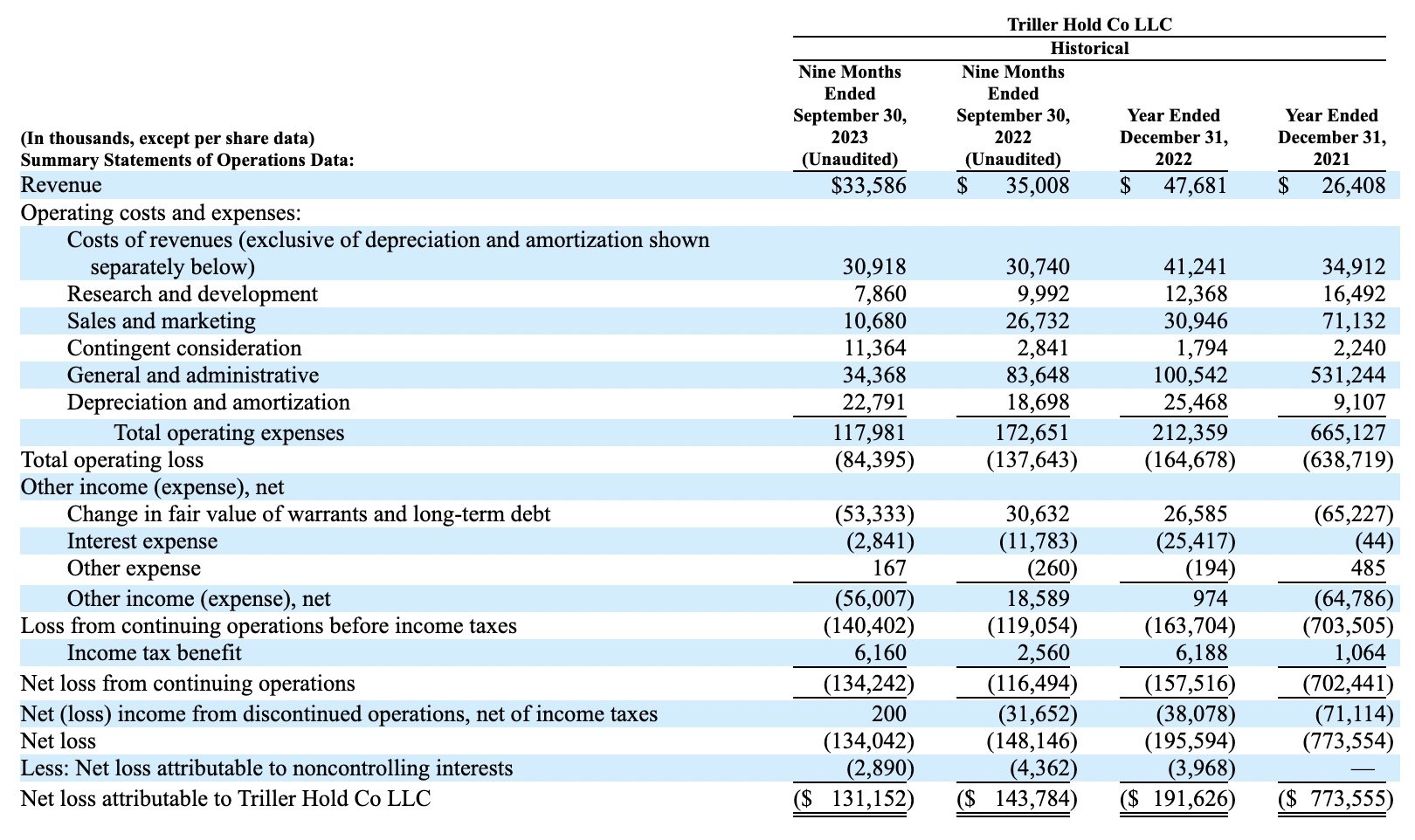Select attributable net loss value 773,555

pyautogui.click(x=1336, y=799)
